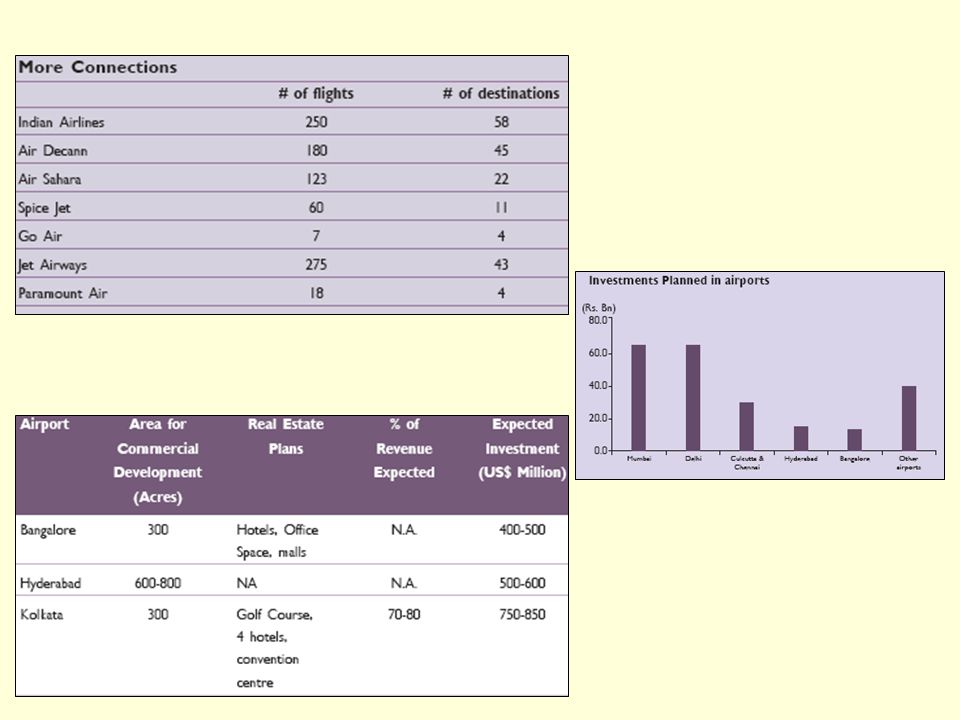The height and width of the screenshot is (720, 960).
Task: Click the Mumbai bar in the chart
Action: (639, 397)
